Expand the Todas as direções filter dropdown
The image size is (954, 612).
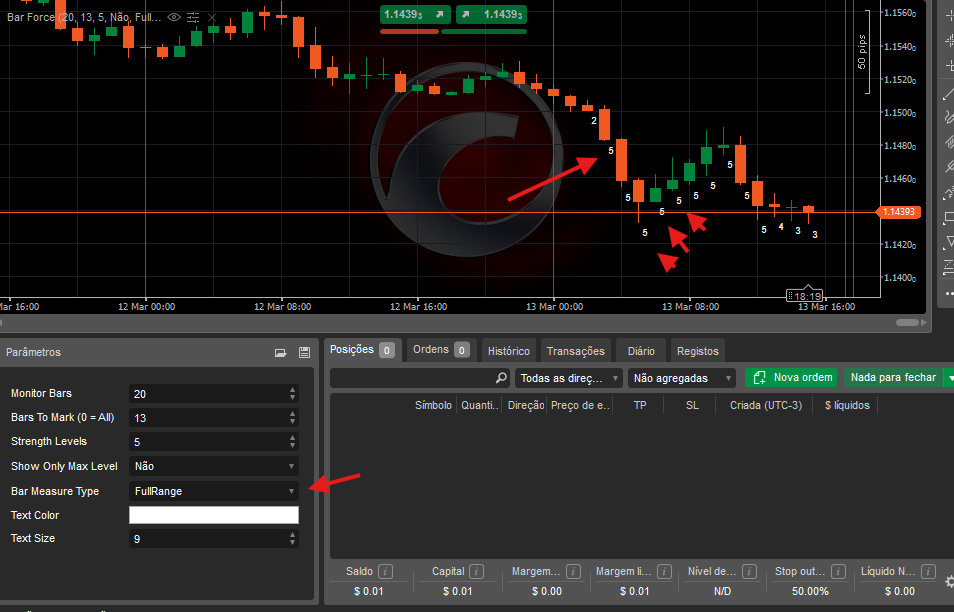[569, 378]
